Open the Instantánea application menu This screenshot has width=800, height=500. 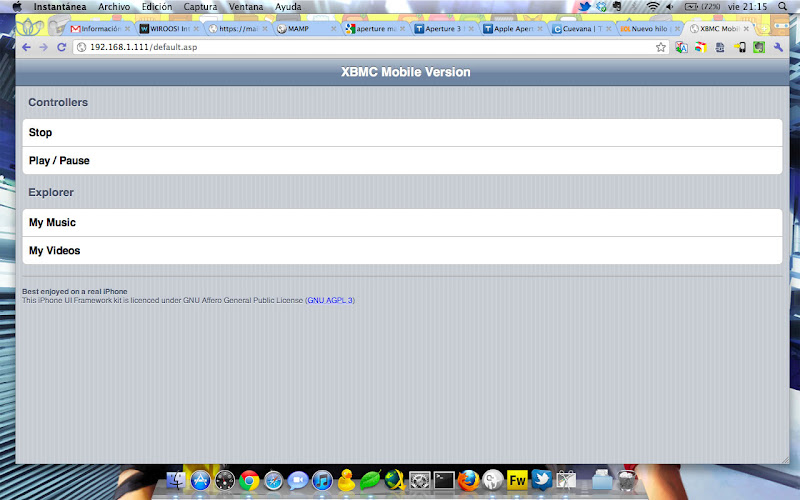point(60,7)
